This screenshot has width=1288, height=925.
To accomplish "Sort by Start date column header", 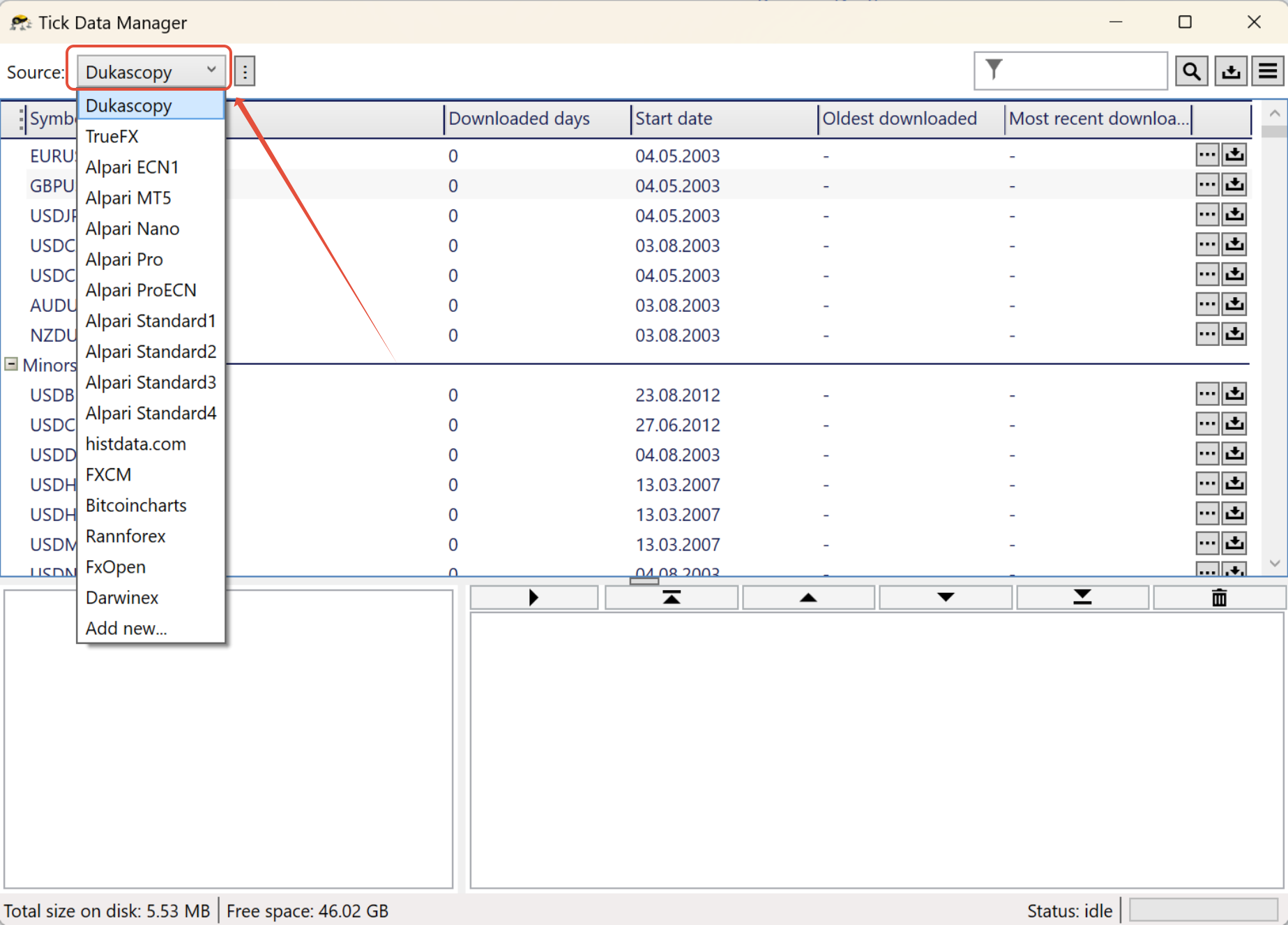I will pyautogui.click(x=724, y=119).
